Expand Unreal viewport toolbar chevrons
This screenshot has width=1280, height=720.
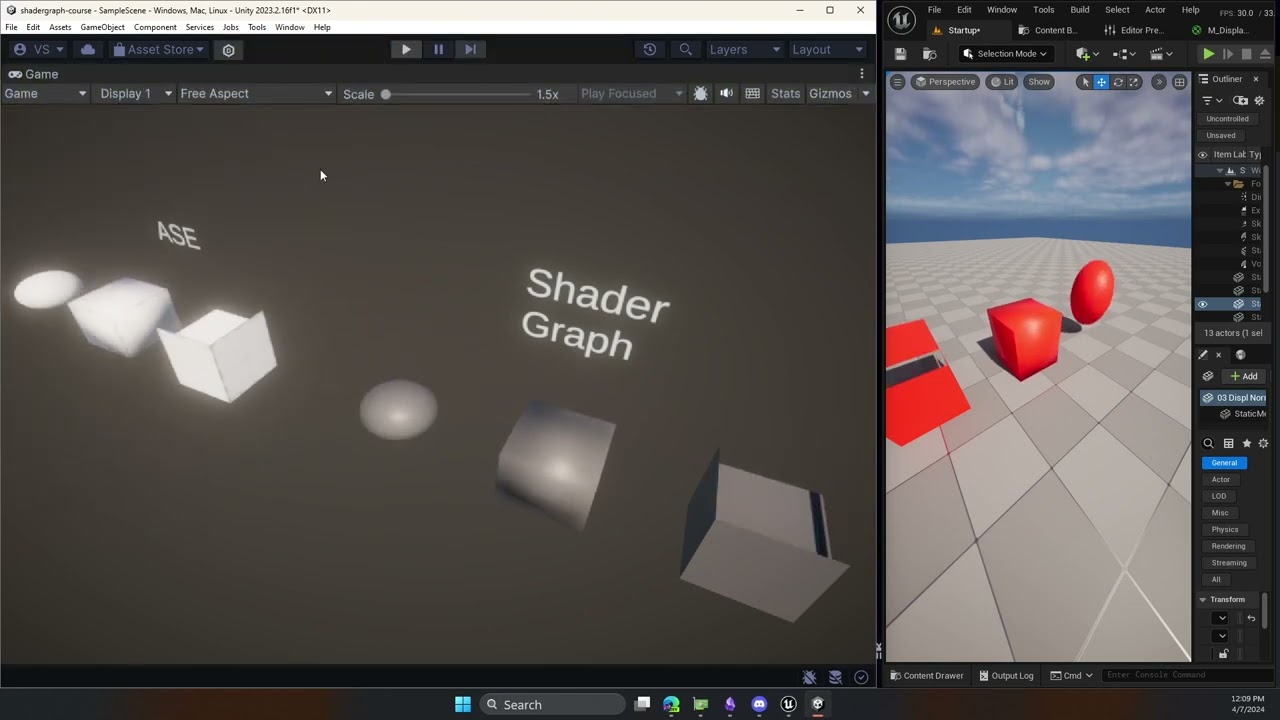pyautogui.click(x=1159, y=82)
